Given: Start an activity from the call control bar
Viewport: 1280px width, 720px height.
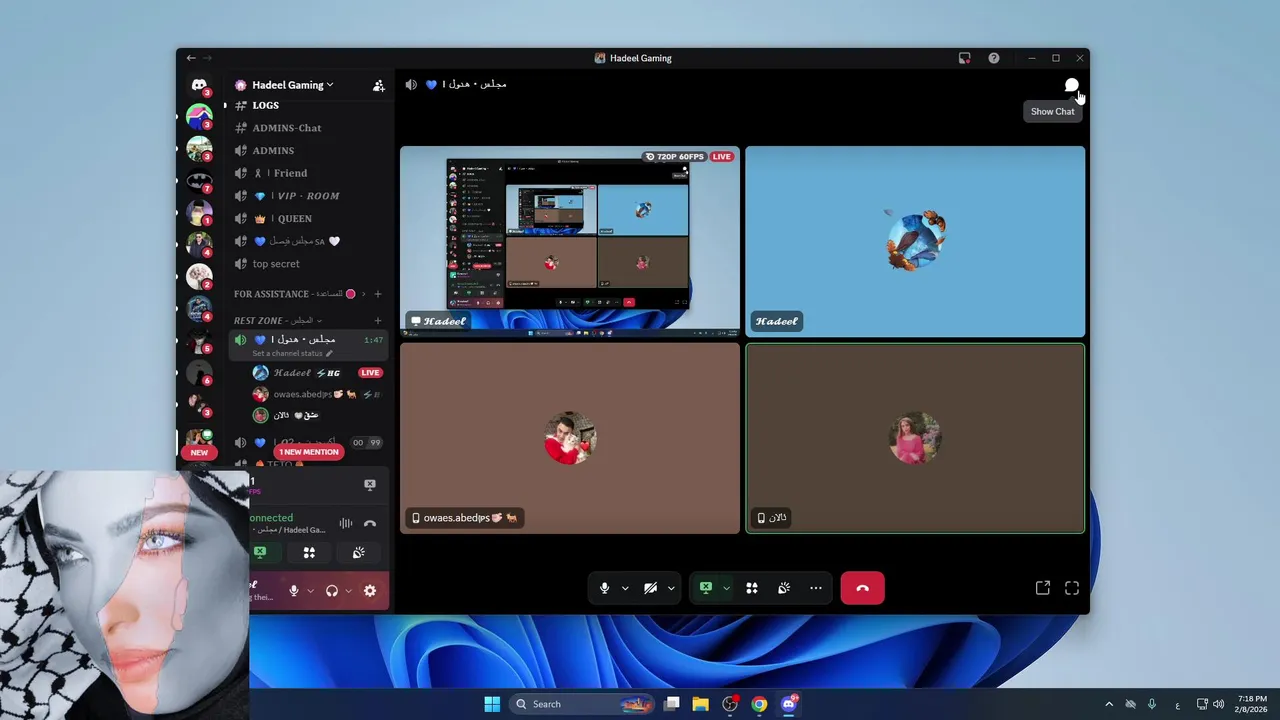Looking at the screenshot, I should 752,588.
